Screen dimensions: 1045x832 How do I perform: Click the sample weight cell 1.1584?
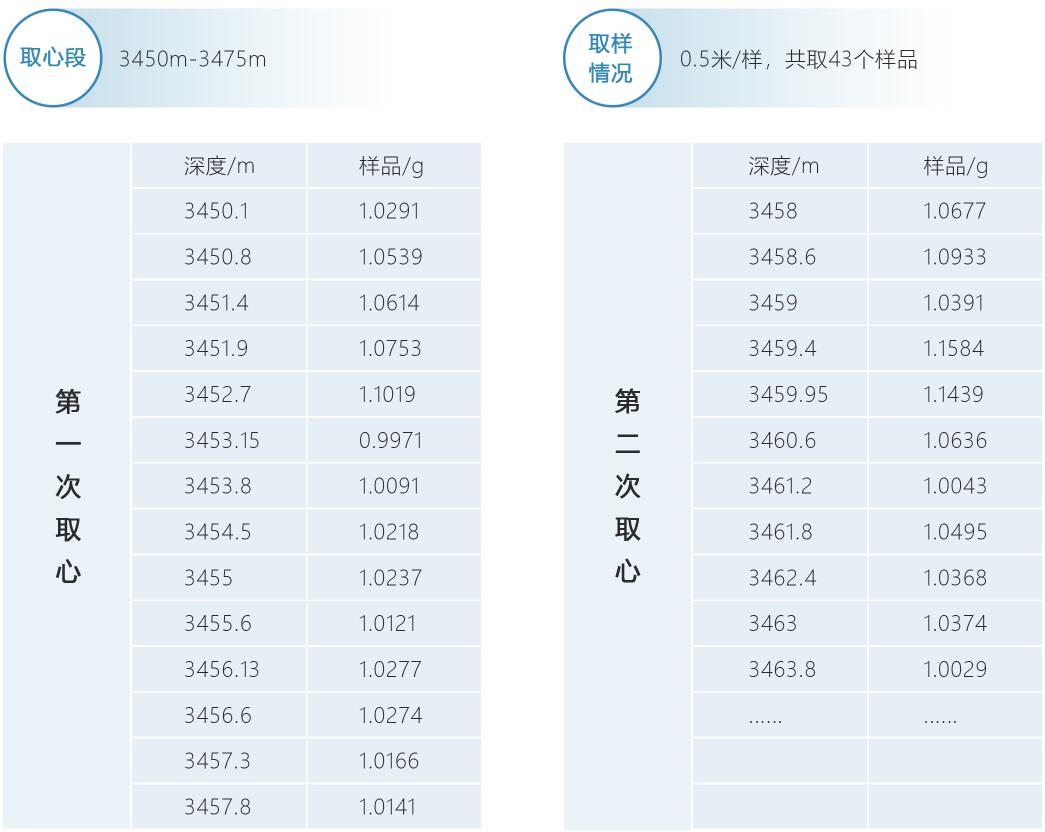coord(953,348)
